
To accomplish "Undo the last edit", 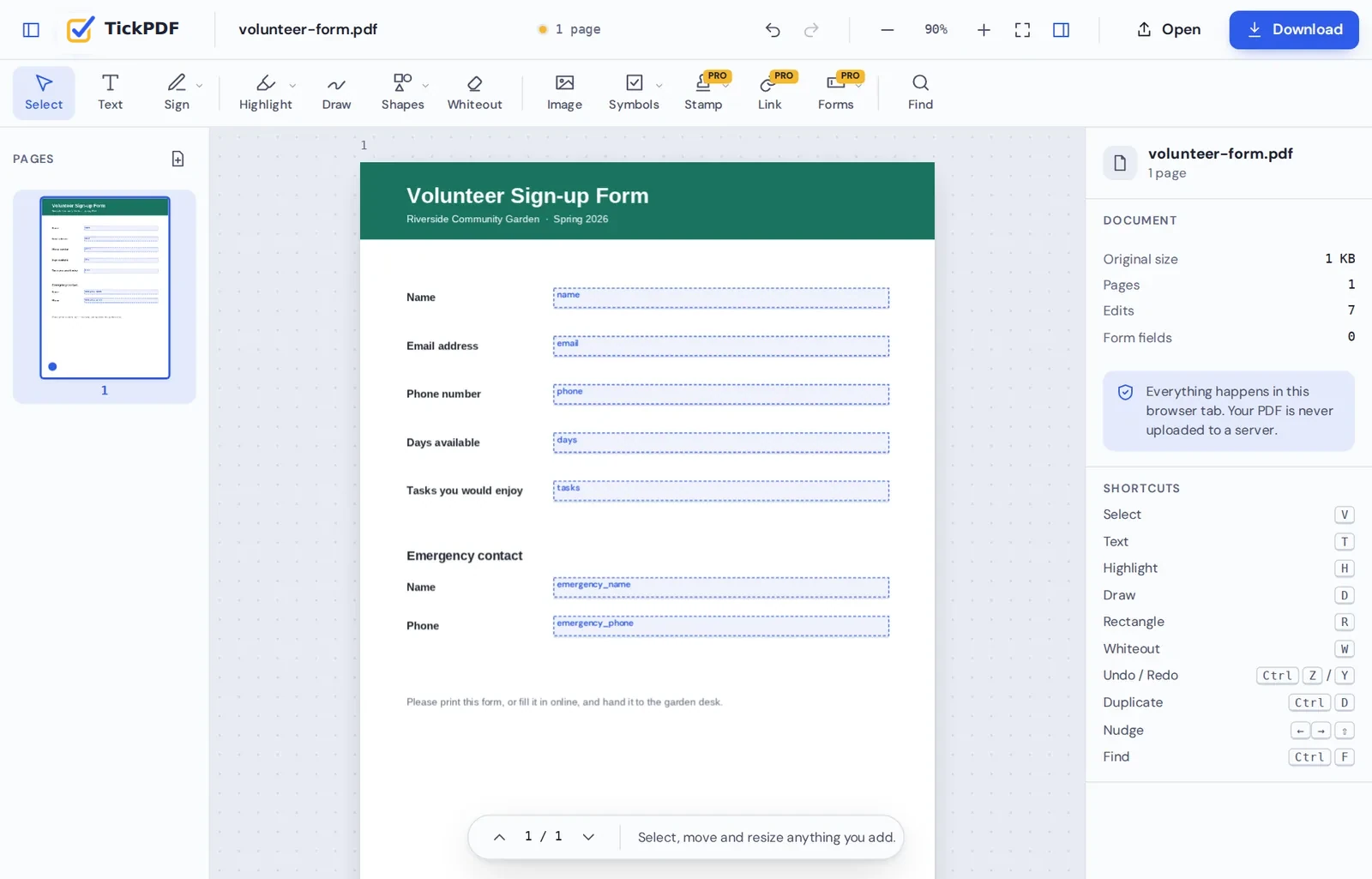I will [x=773, y=30].
